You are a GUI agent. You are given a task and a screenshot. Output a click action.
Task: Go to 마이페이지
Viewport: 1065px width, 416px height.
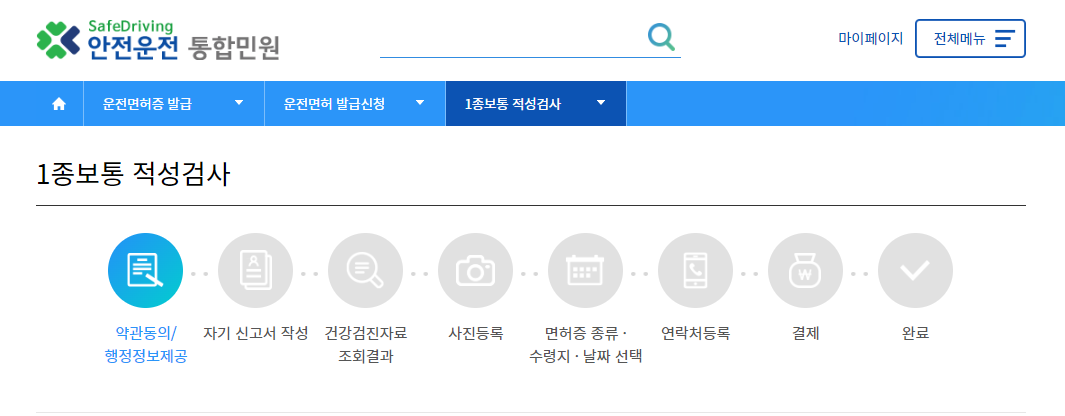coord(871,38)
